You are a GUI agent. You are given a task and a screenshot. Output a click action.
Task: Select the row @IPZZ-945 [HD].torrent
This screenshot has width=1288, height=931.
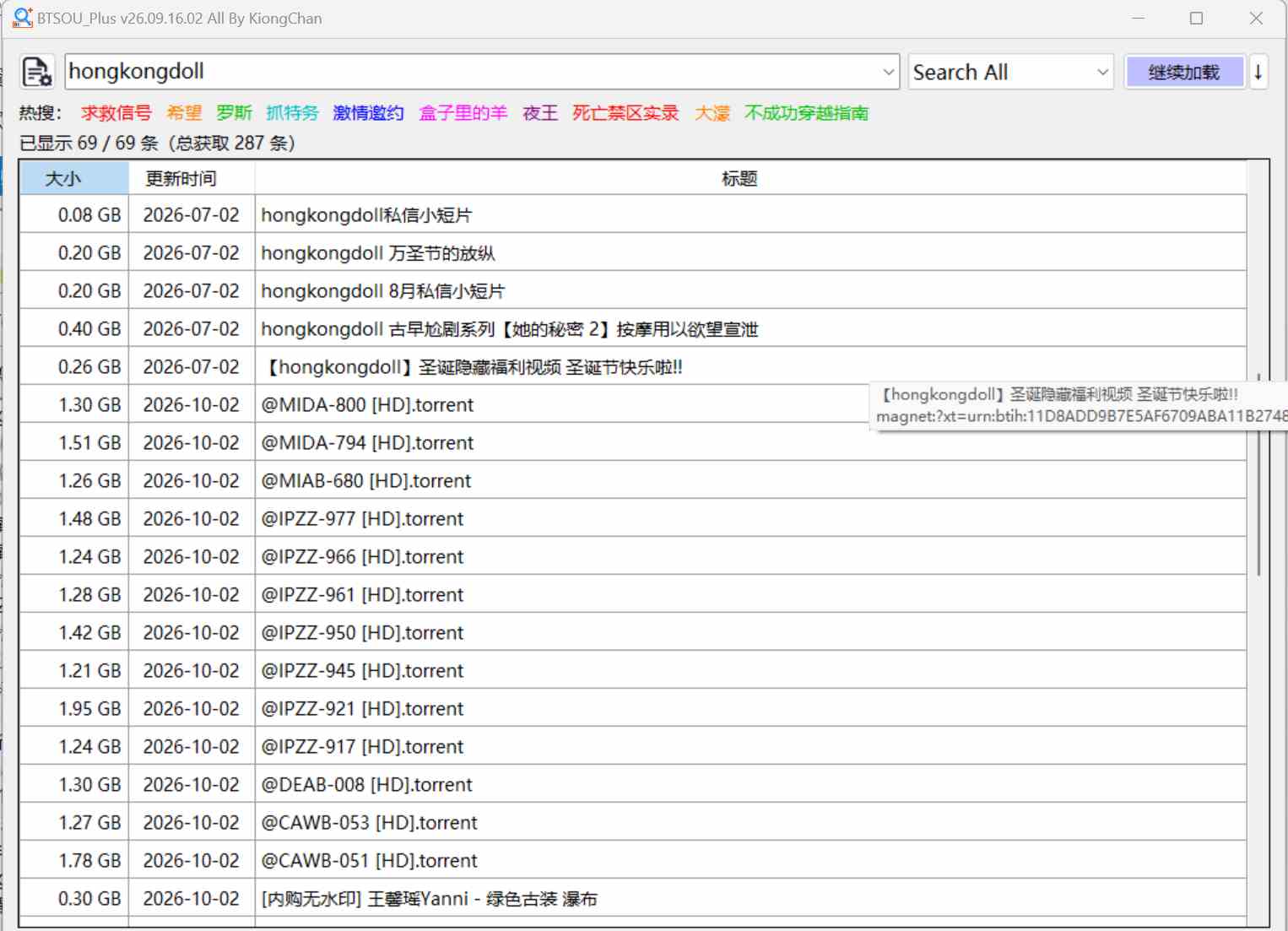pyautogui.click(x=633, y=671)
